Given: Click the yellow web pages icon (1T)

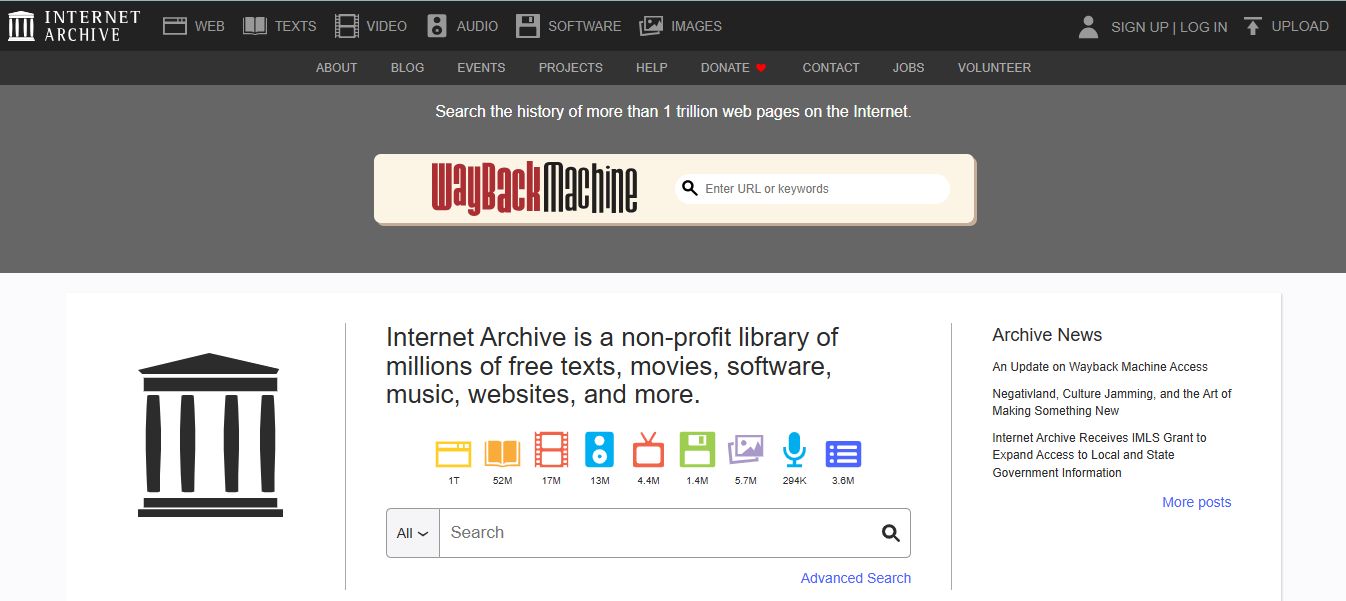Looking at the screenshot, I should 453,453.
